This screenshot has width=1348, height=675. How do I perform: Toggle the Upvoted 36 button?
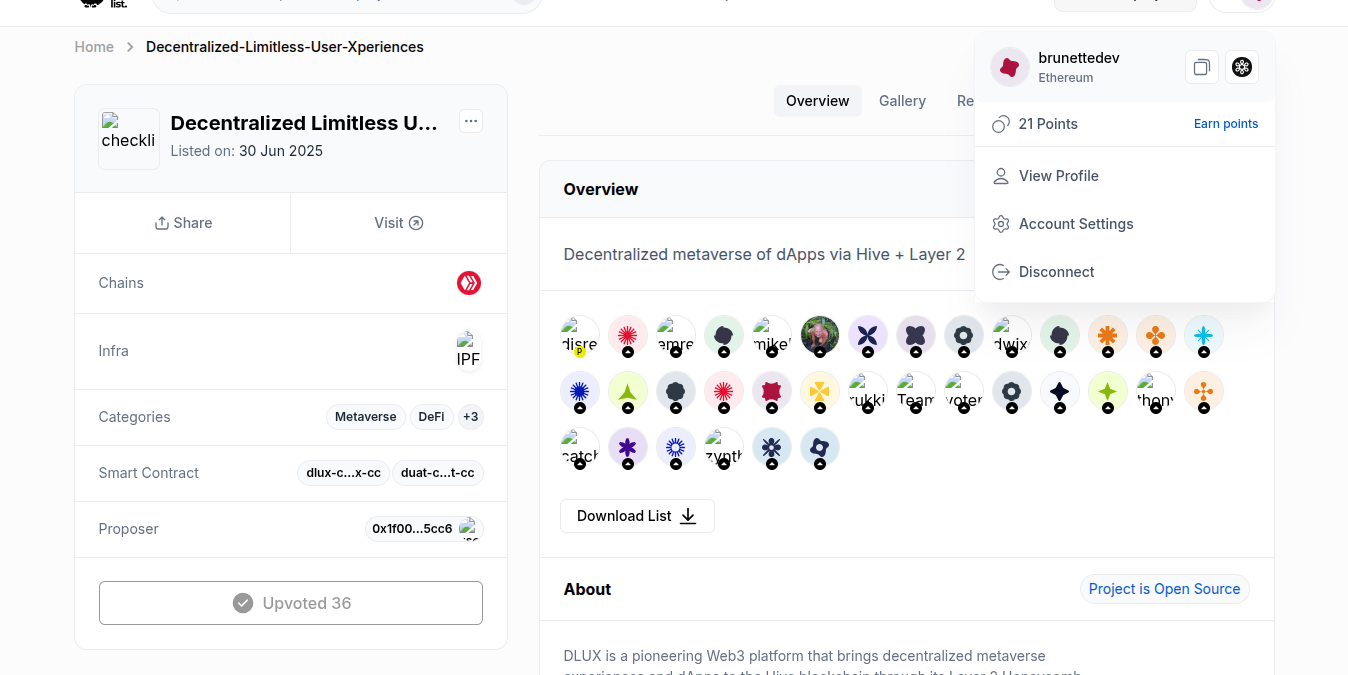(x=291, y=603)
